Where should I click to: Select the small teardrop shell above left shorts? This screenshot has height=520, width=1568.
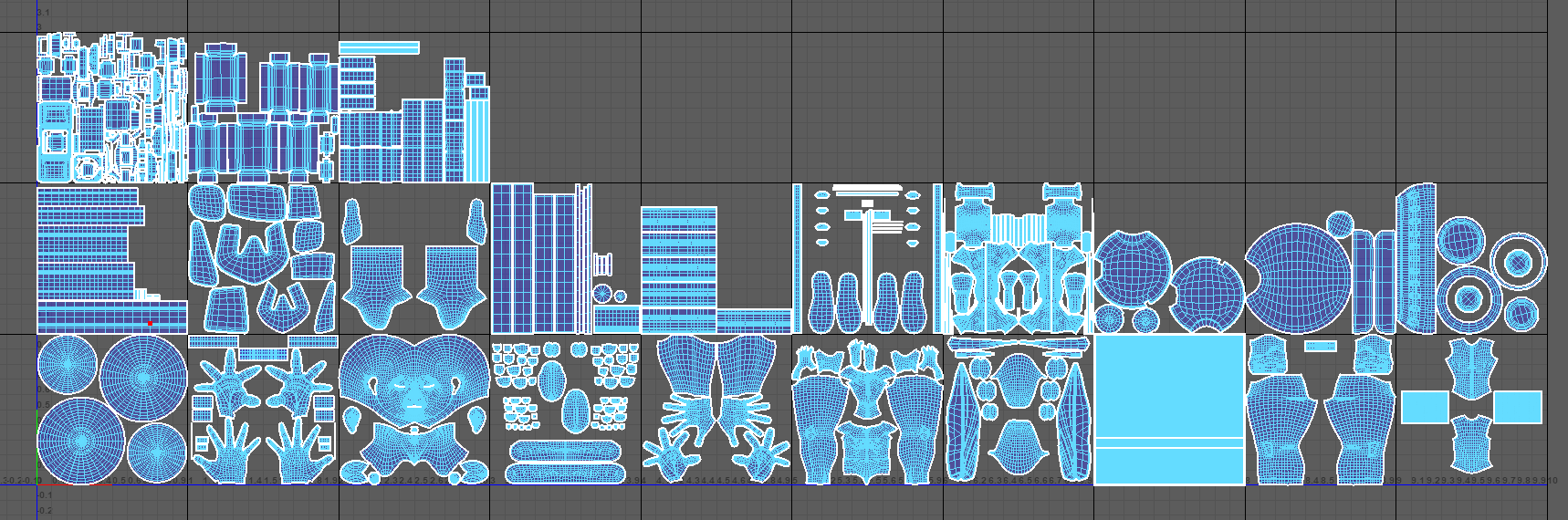coord(353,221)
